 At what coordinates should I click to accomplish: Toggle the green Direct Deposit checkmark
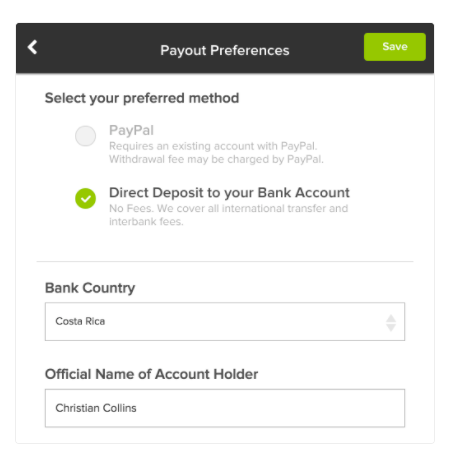tap(85, 198)
